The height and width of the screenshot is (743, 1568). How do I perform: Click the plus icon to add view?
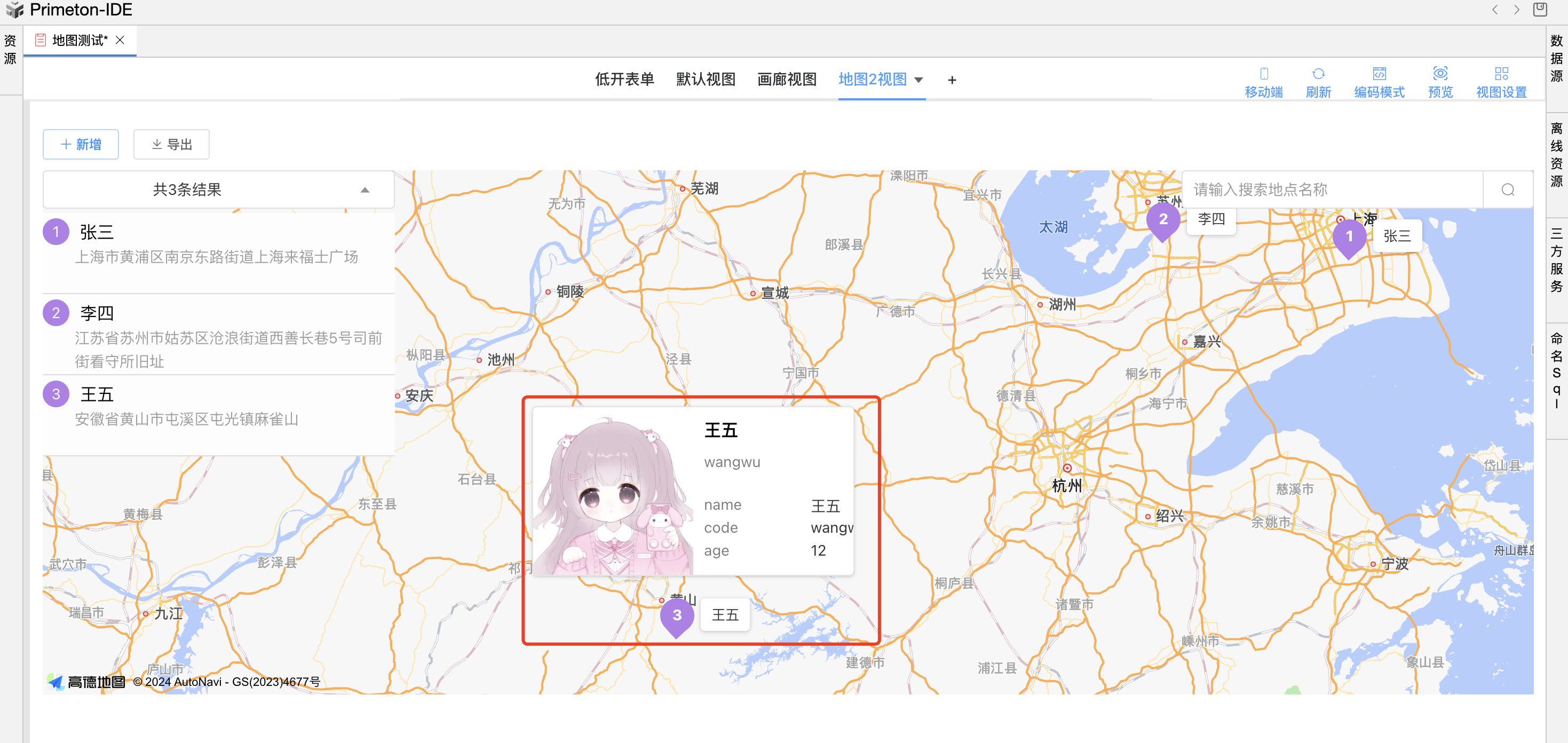click(952, 81)
